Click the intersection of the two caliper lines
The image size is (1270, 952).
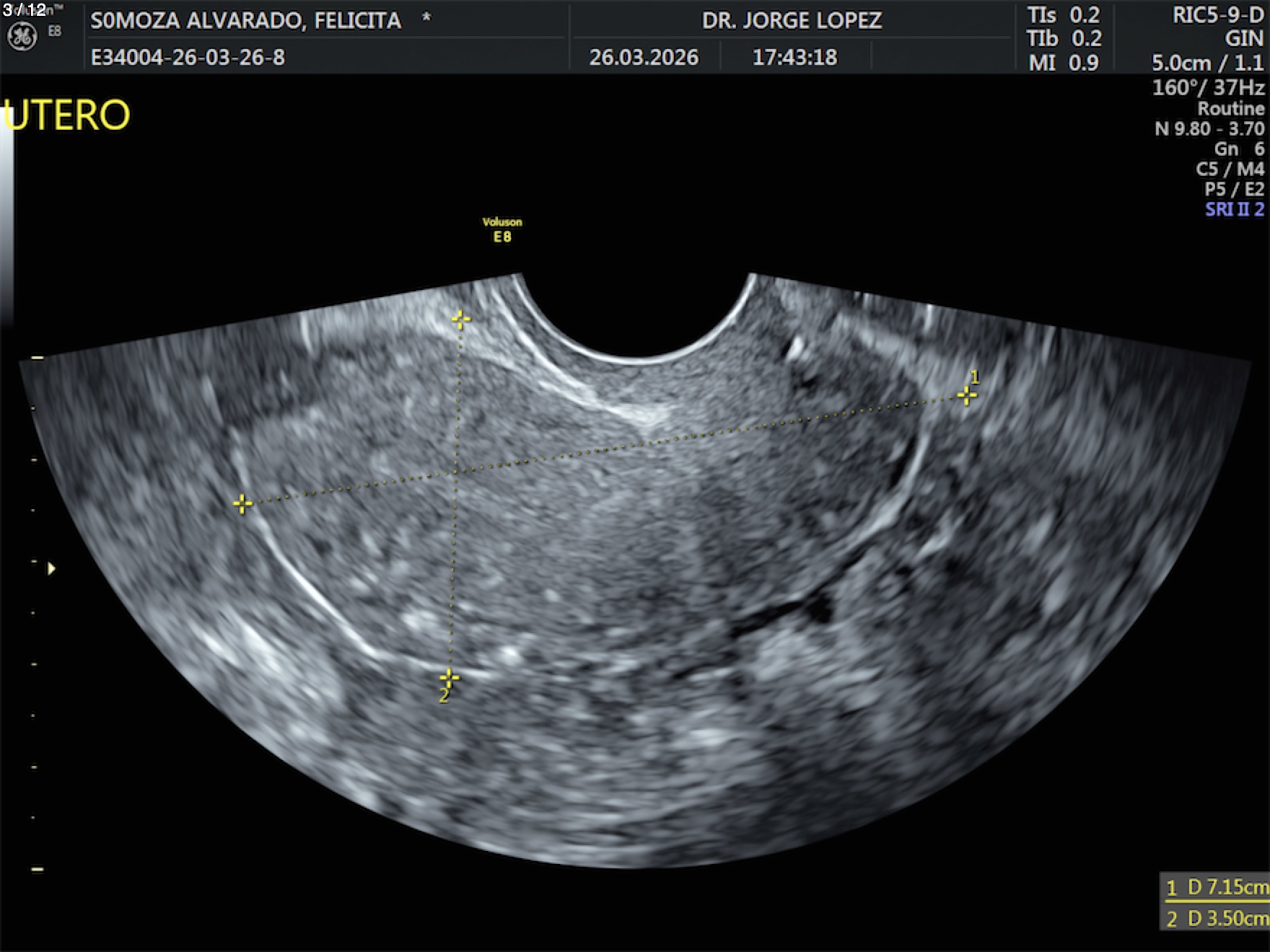tap(455, 472)
